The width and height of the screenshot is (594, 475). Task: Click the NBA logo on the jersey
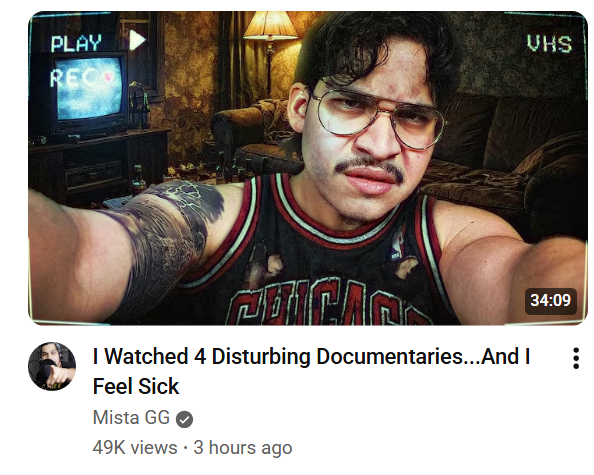click(398, 246)
